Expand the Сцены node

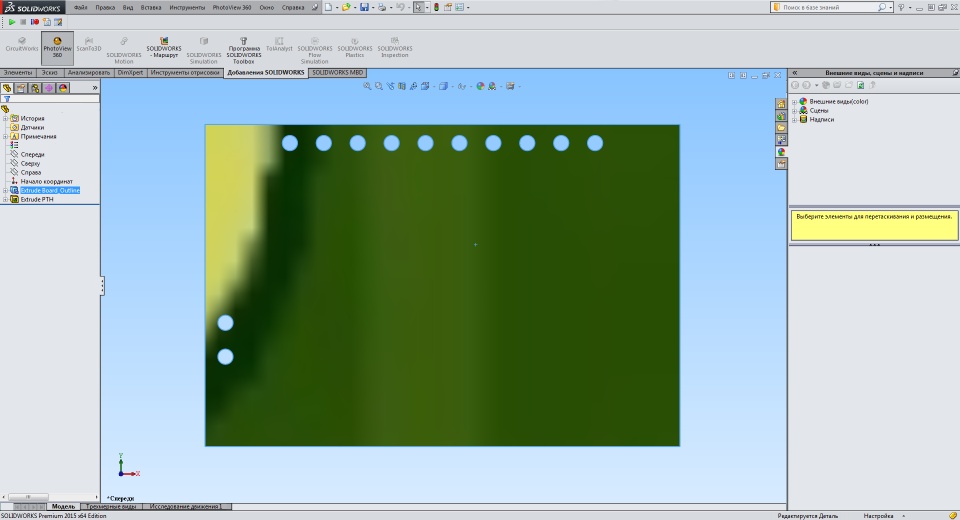click(x=795, y=111)
